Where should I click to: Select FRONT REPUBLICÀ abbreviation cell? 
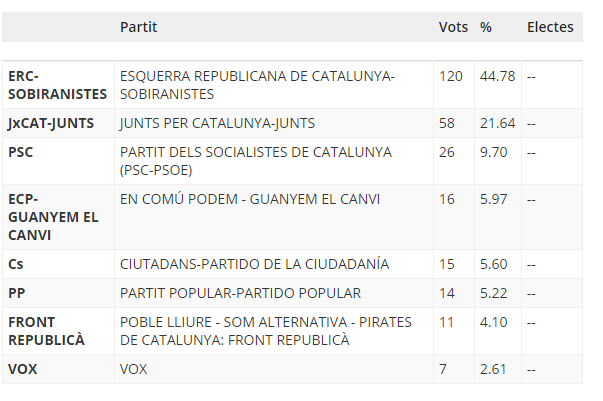pos(46,331)
